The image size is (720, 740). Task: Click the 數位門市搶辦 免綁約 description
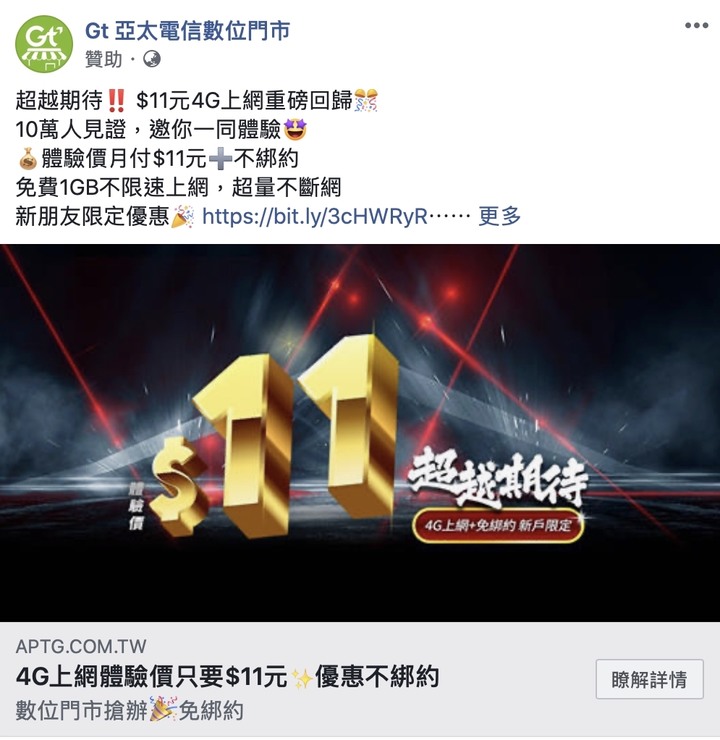pyautogui.click(x=129, y=710)
